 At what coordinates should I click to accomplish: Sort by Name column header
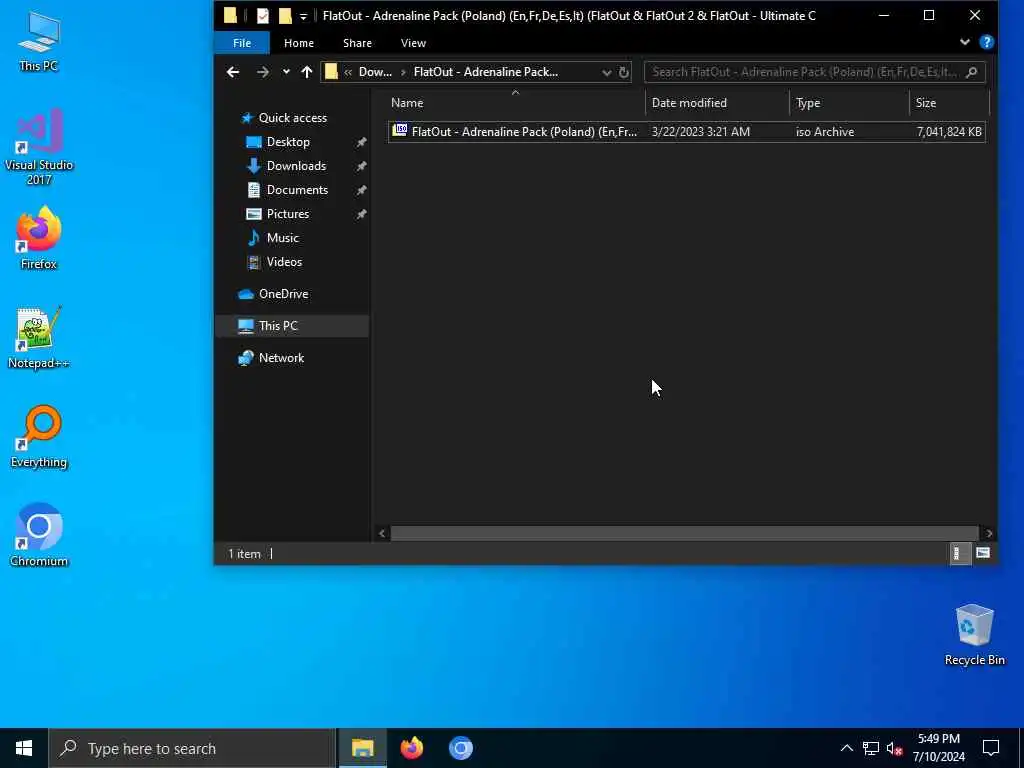(516, 103)
